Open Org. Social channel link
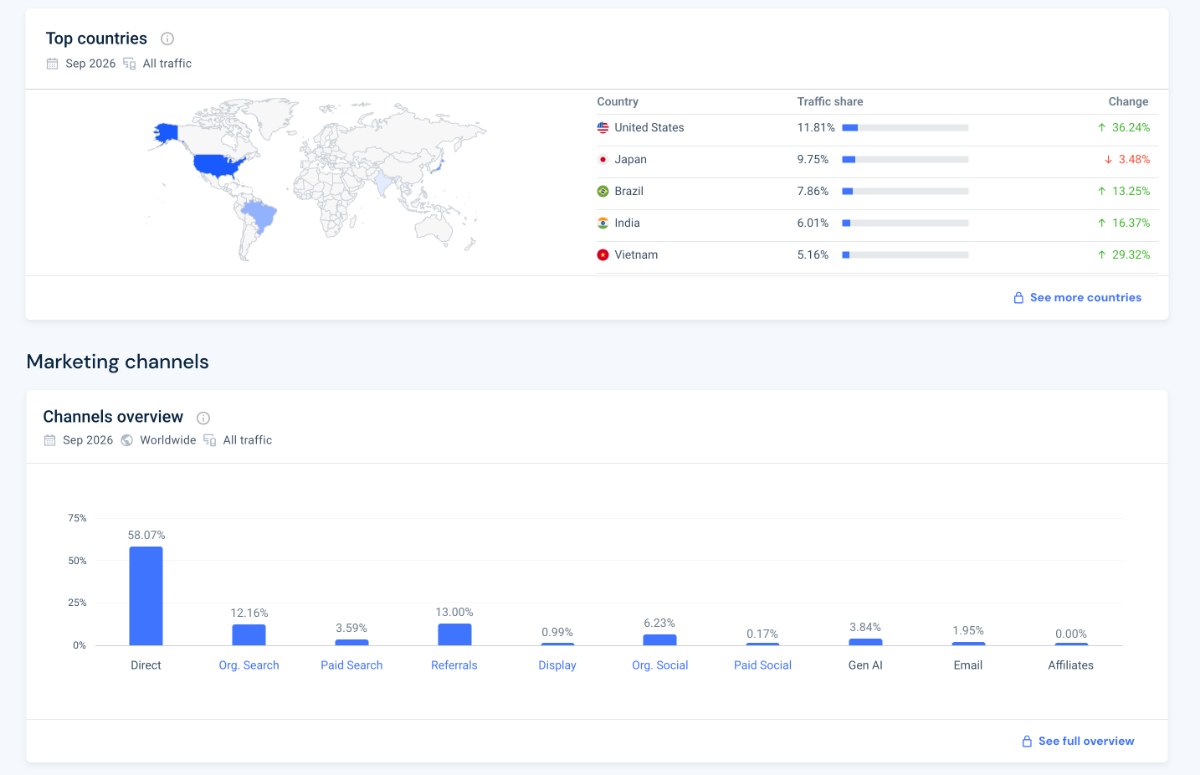 coord(660,666)
